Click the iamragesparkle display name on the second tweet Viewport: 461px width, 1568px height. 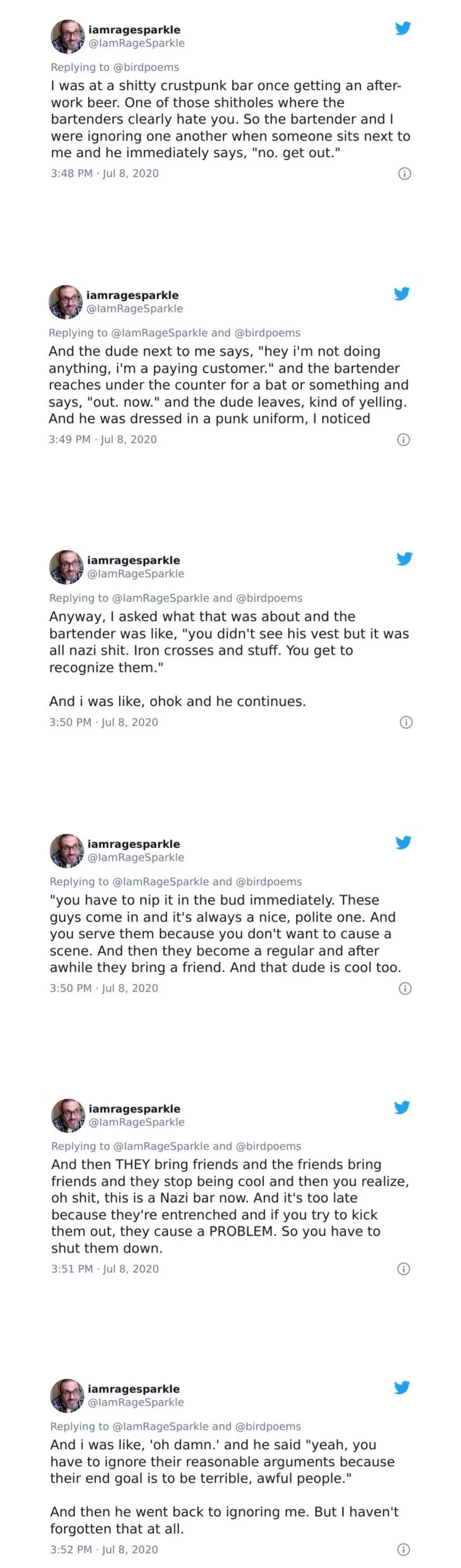(133, 295)
